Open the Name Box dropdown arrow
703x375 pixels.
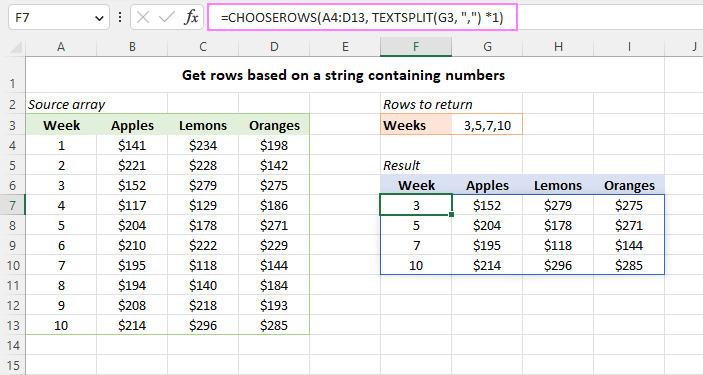99,18
